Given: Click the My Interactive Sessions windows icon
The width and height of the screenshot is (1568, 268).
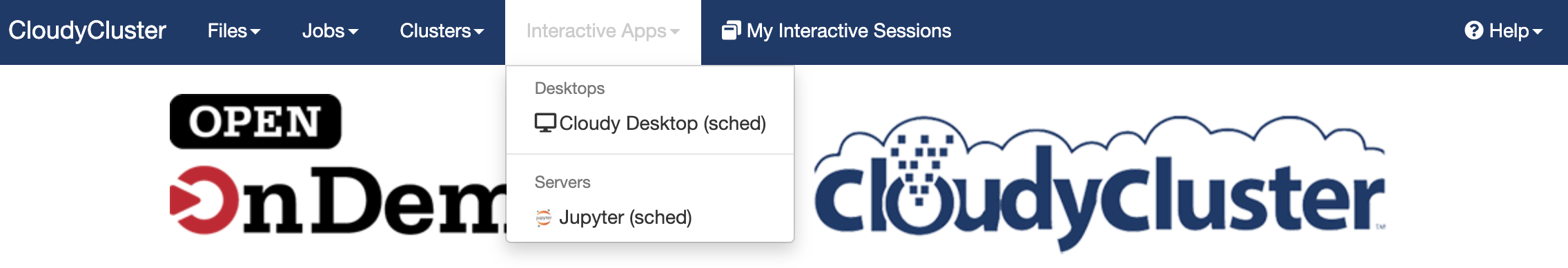Looking at the screenshot, I should click(732, 30).
